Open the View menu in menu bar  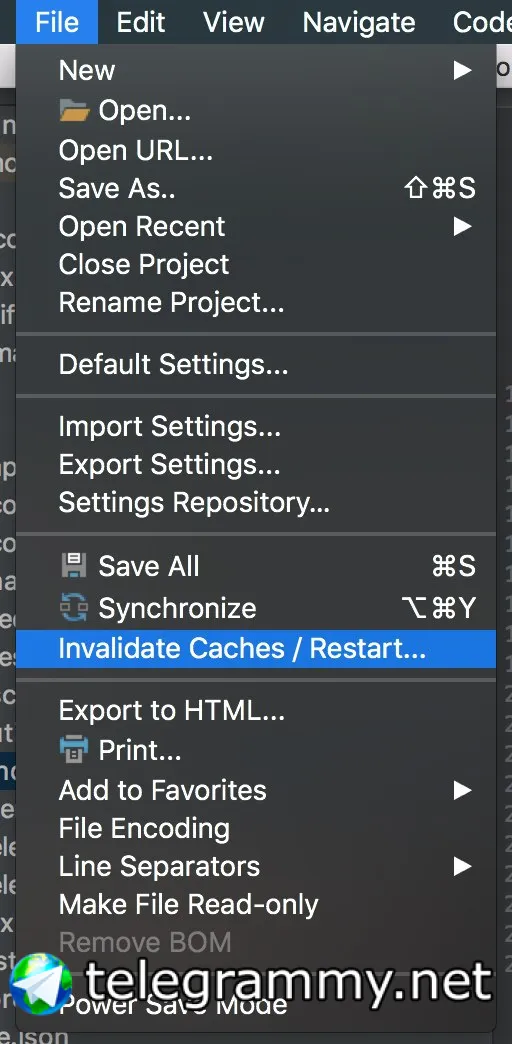pyautogui.click(x=234, y=23)
